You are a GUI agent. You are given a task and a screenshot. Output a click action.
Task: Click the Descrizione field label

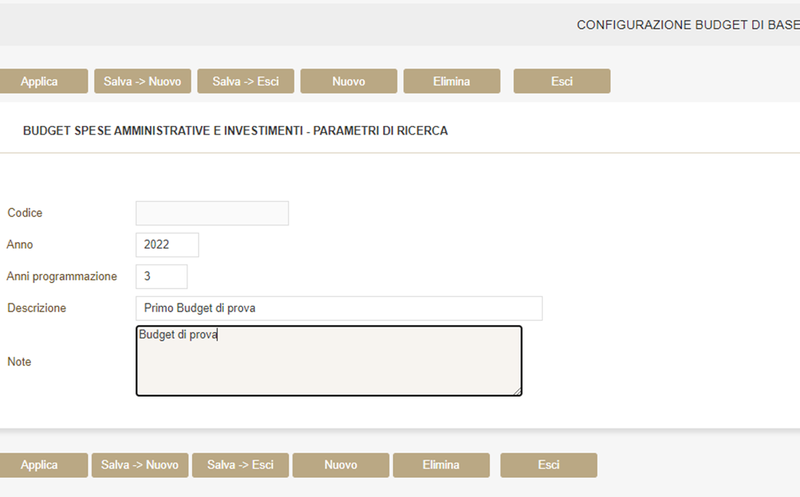pos(37,308)
